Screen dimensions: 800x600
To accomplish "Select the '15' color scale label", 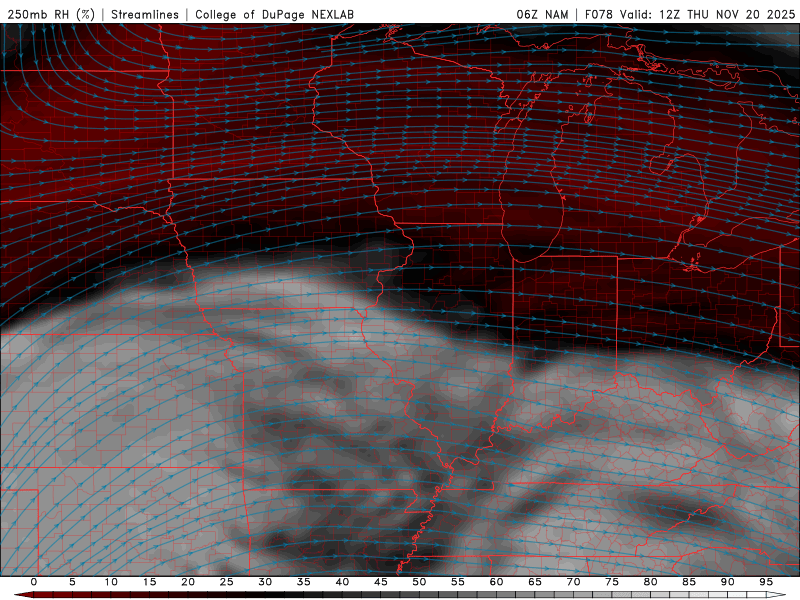I will 149,582.
